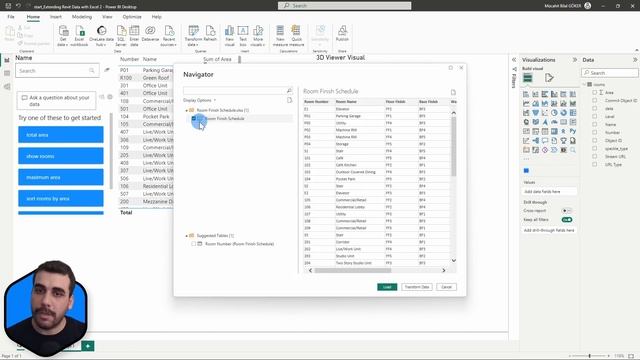
Task: Select the pie chart visual
Action: point(554,113)
